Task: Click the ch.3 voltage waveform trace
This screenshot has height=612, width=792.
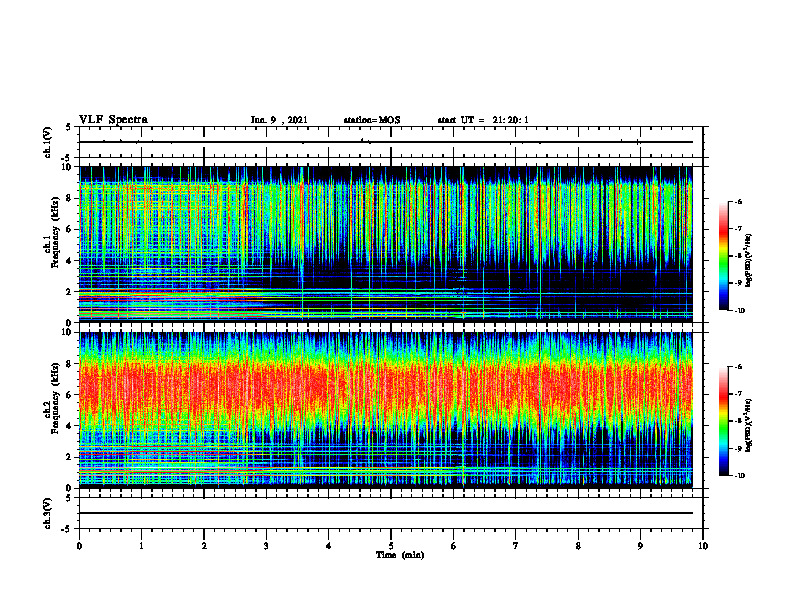Action: tap(386, 513)
